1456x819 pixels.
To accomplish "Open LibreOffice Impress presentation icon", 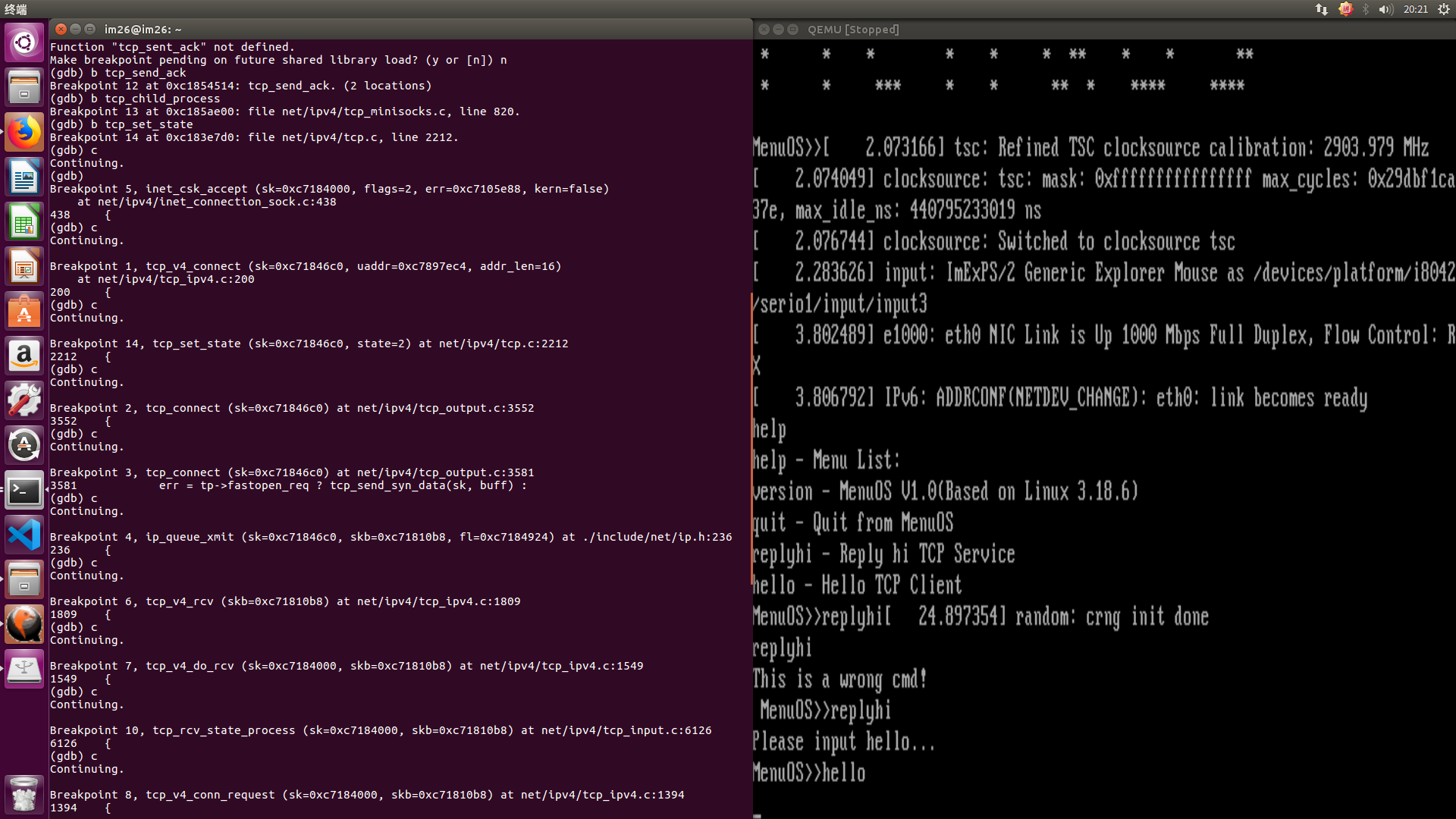I will pos(24,267).
